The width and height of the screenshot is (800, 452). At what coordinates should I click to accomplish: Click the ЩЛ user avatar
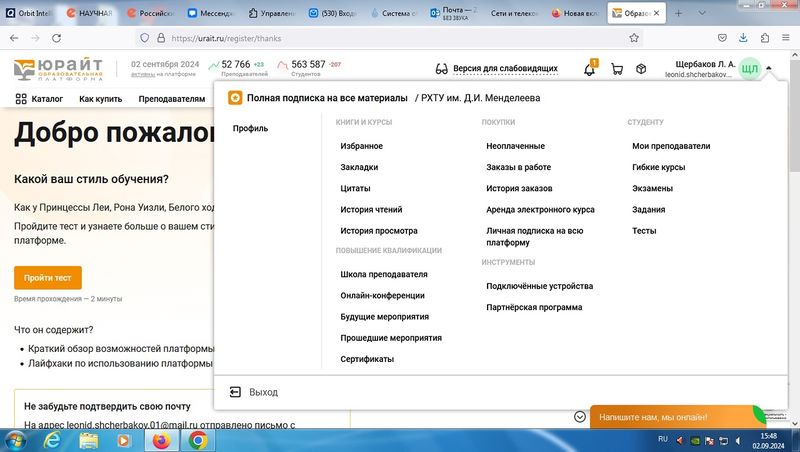click(x=749, y=69)
